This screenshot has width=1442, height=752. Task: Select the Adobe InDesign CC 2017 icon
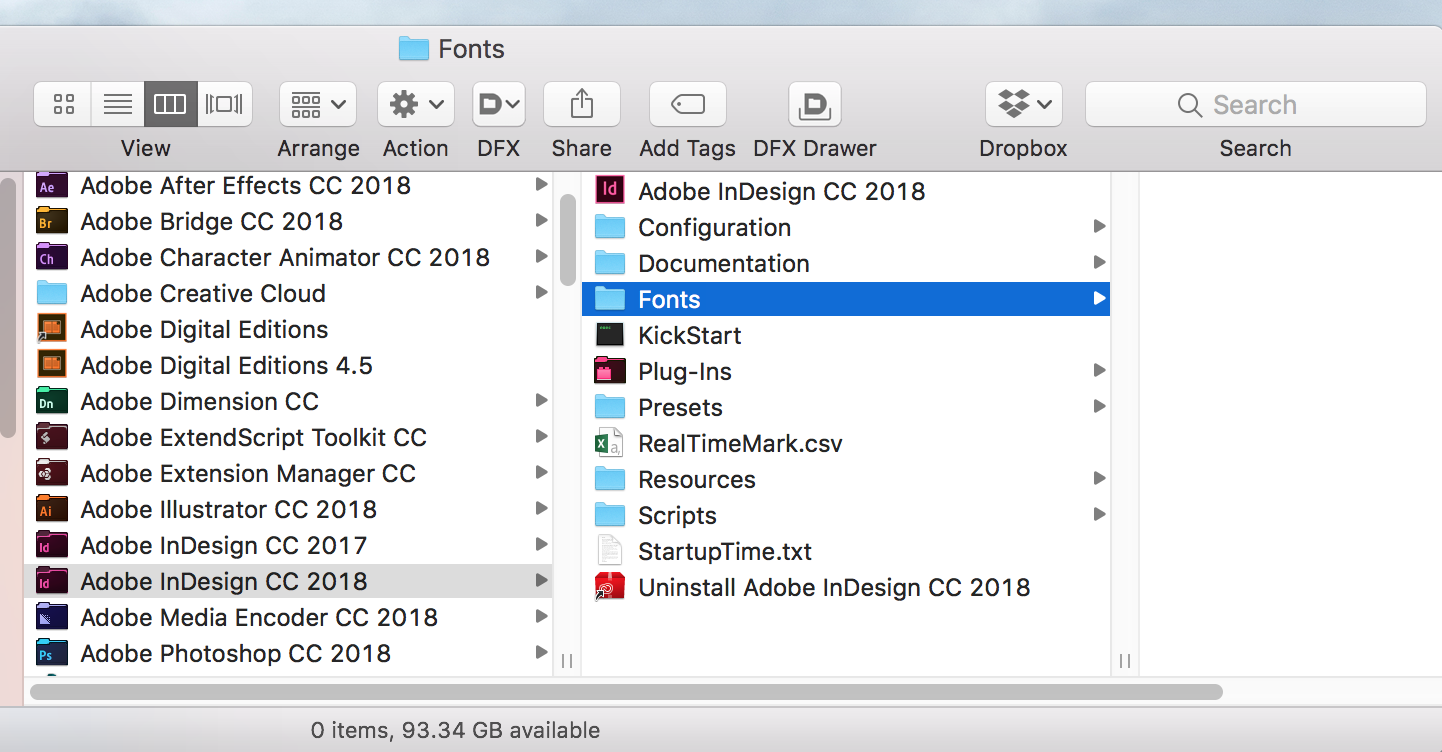click(x=51, y=546)
